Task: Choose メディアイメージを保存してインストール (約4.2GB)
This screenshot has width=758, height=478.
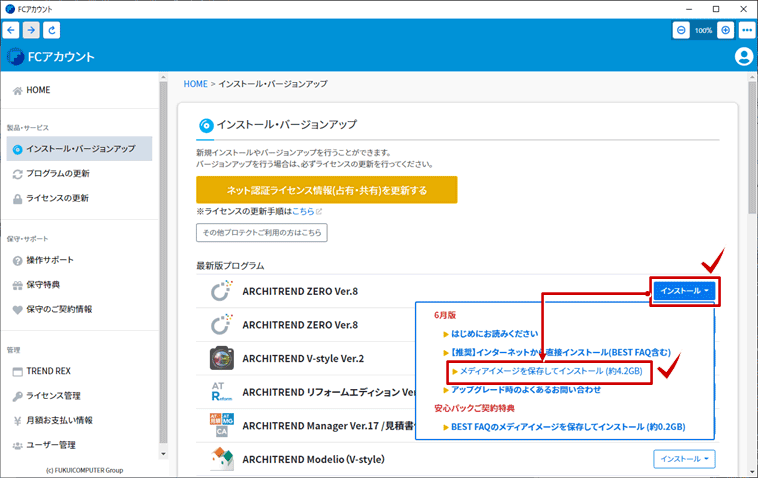Action: (x=551, y=371)
